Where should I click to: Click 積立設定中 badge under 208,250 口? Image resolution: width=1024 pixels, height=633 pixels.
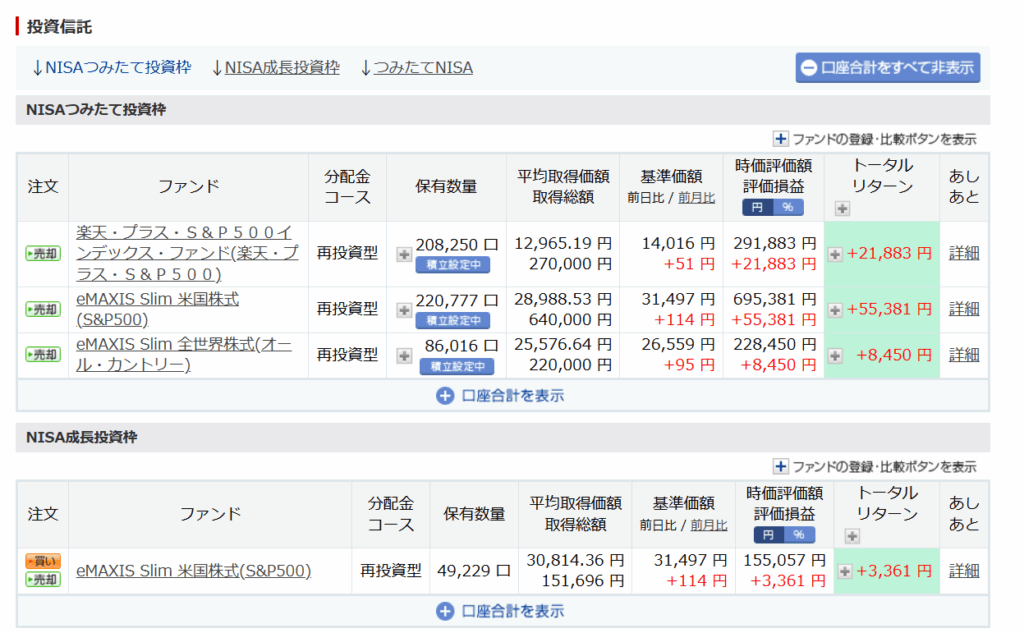click(453, 265)
